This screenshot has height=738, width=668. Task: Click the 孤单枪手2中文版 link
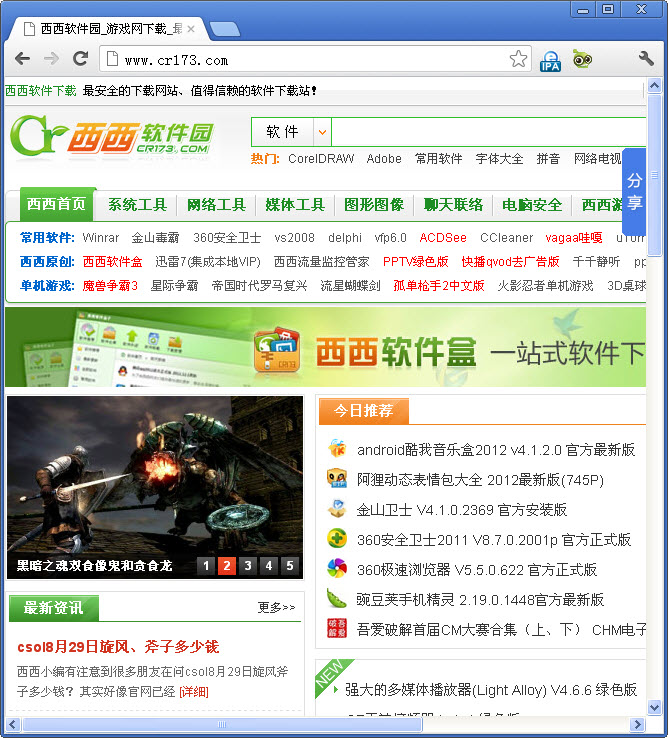[439, 286]
